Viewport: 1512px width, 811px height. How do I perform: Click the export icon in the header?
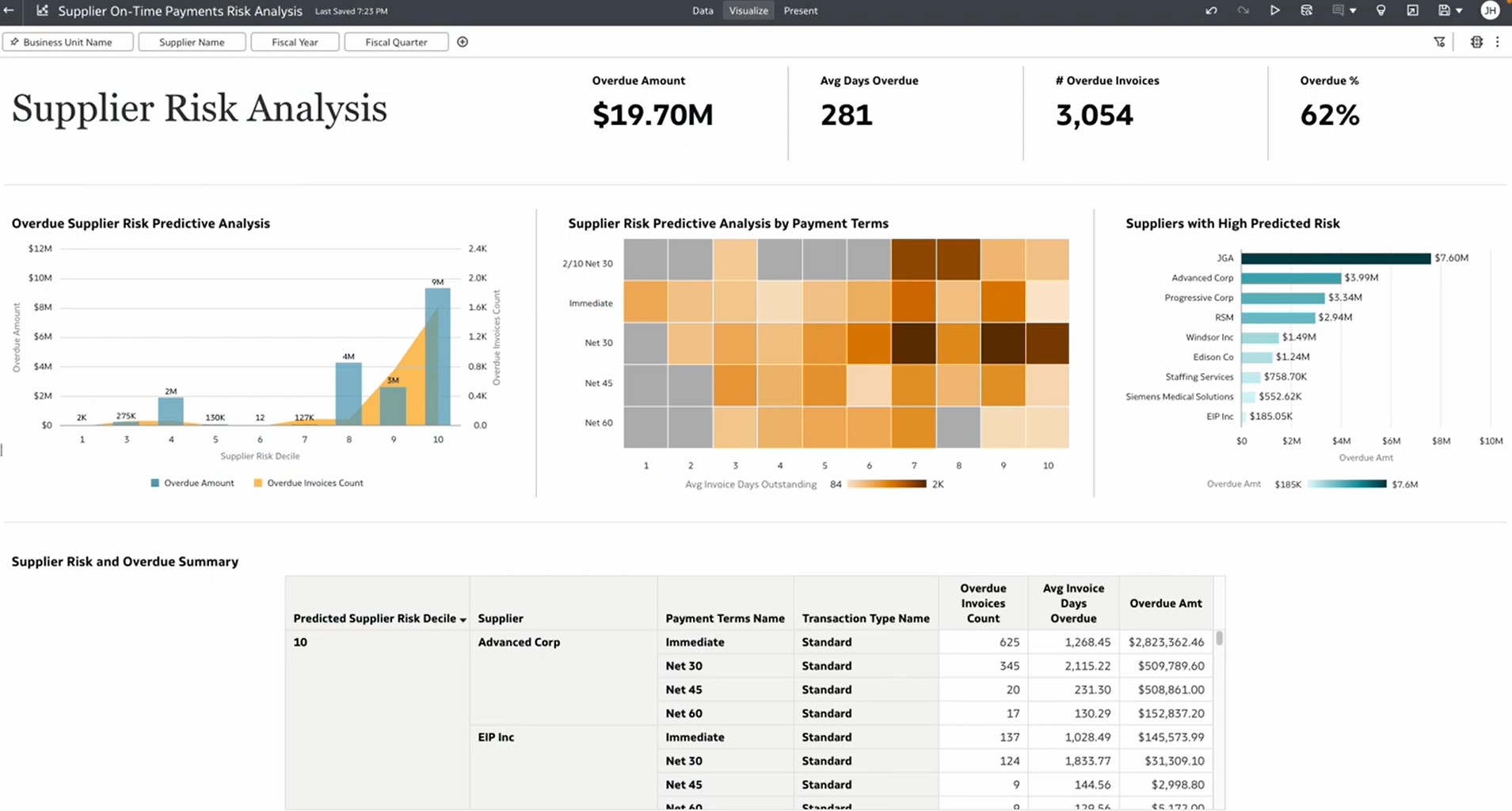[1412, 11]
